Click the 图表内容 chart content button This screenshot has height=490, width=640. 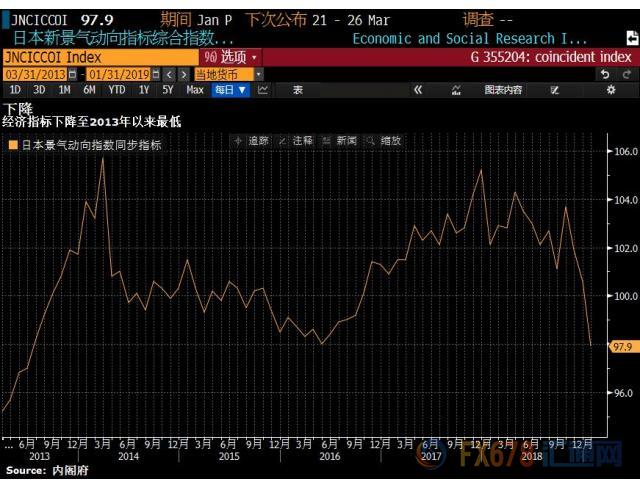pos(503,90)
